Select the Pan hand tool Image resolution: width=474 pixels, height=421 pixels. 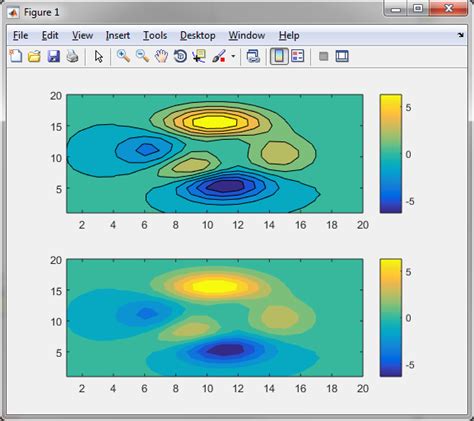click(x=161, y=56)
